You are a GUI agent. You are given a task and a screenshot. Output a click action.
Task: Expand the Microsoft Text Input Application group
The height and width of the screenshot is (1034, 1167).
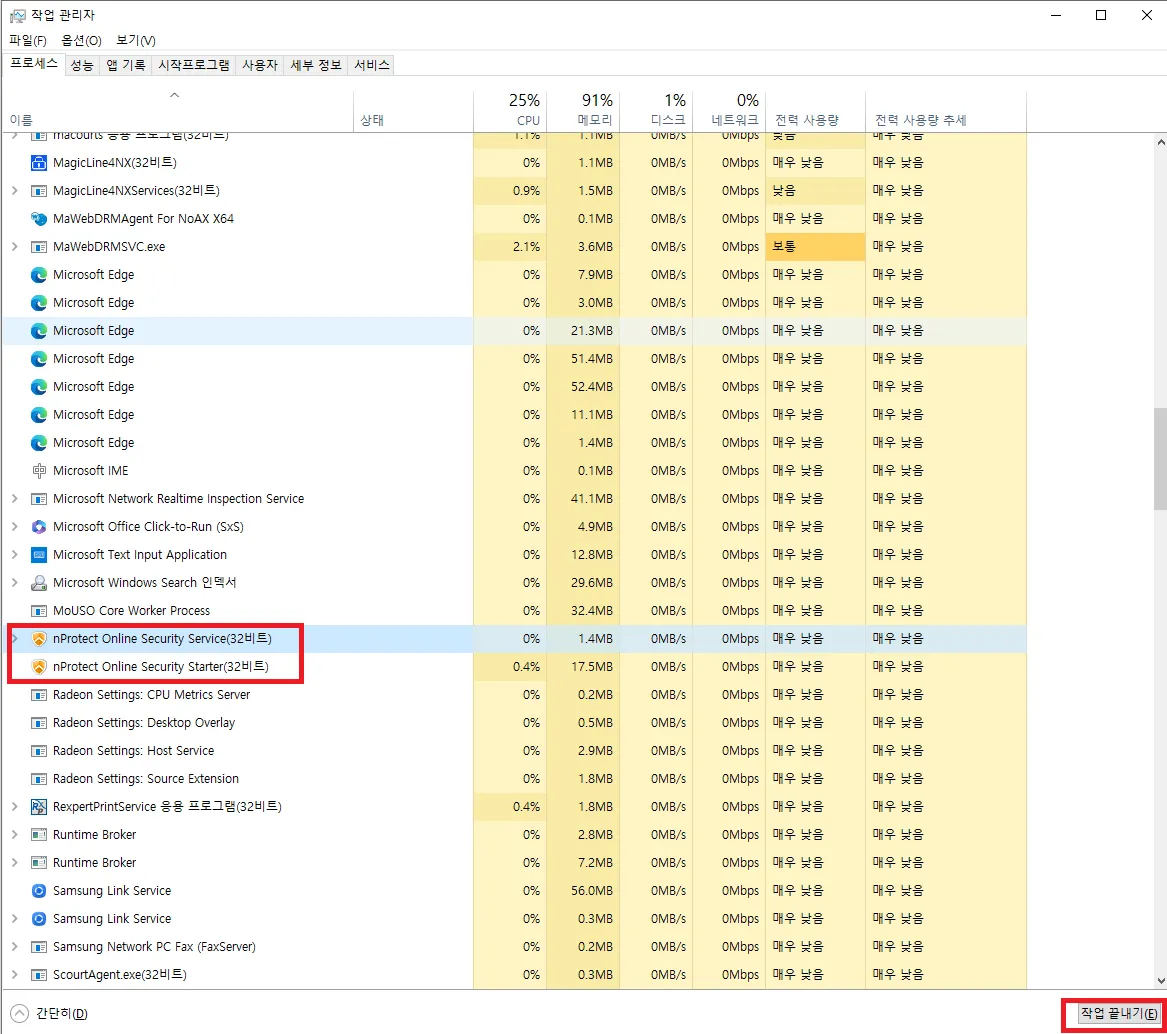14,555
